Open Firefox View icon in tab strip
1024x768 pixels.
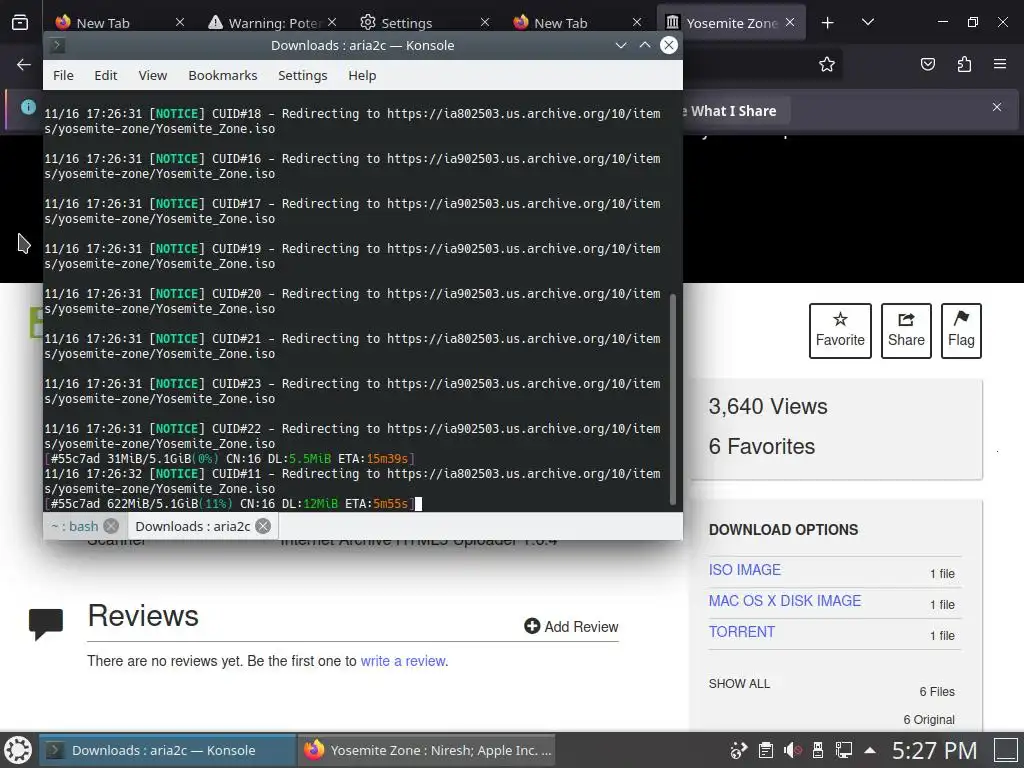click(x=20, y=22)
